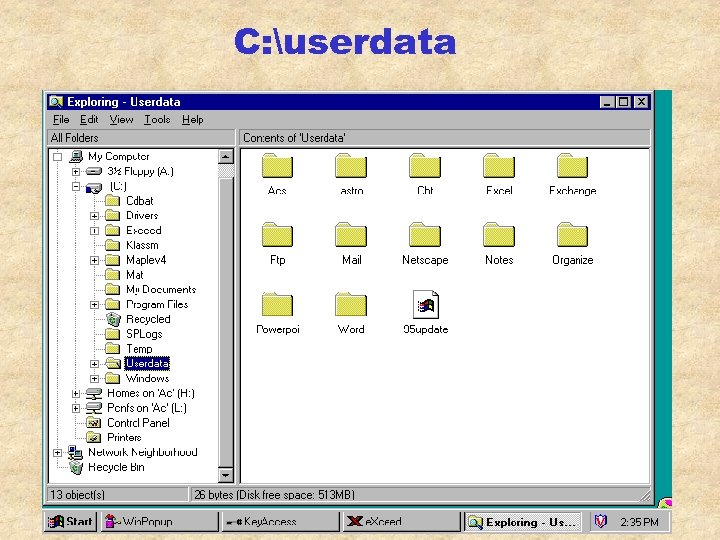Open the astro folder icon

(351, 166)
